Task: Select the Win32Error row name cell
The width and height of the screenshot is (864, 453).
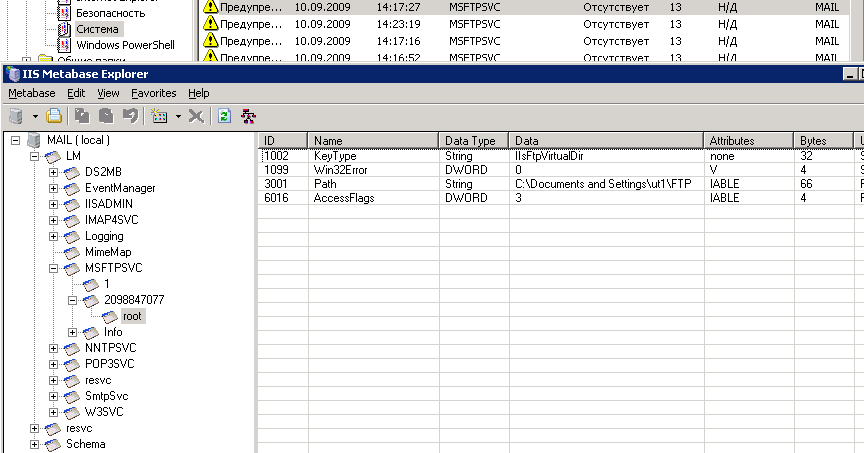Action: pos(341,170)
